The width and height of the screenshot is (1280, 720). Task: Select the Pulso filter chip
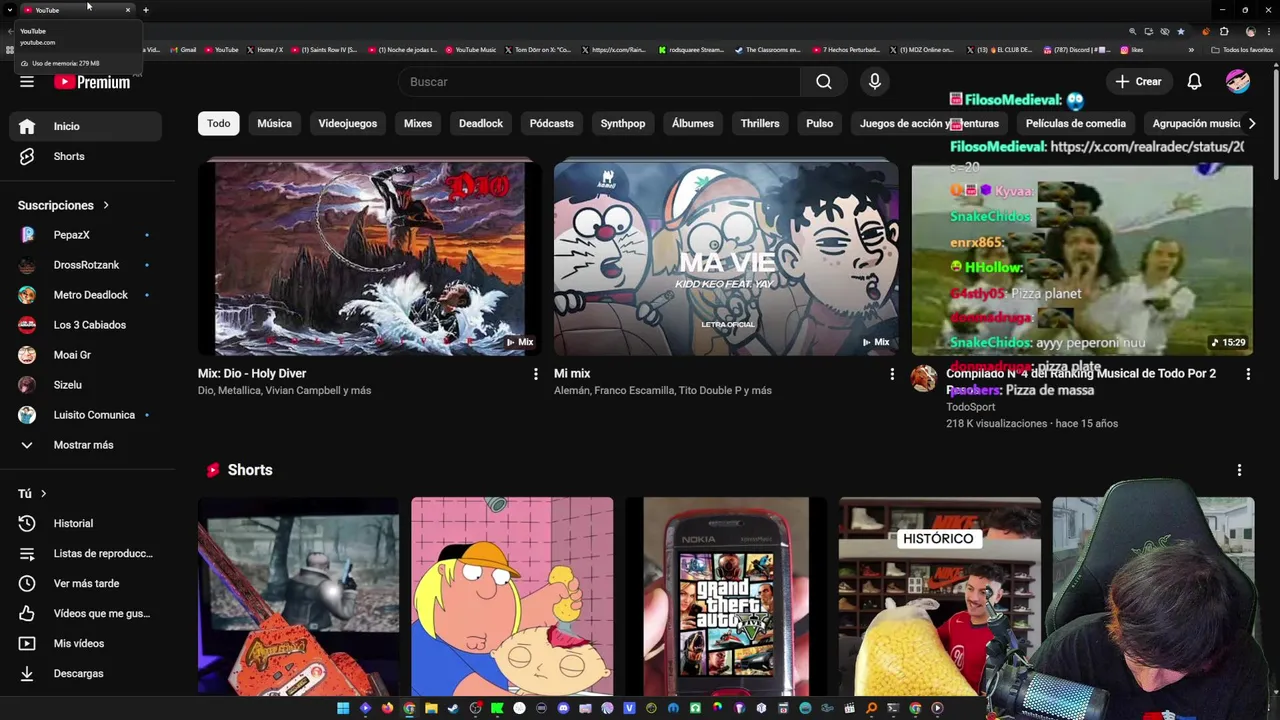click(x=819, y=123)
